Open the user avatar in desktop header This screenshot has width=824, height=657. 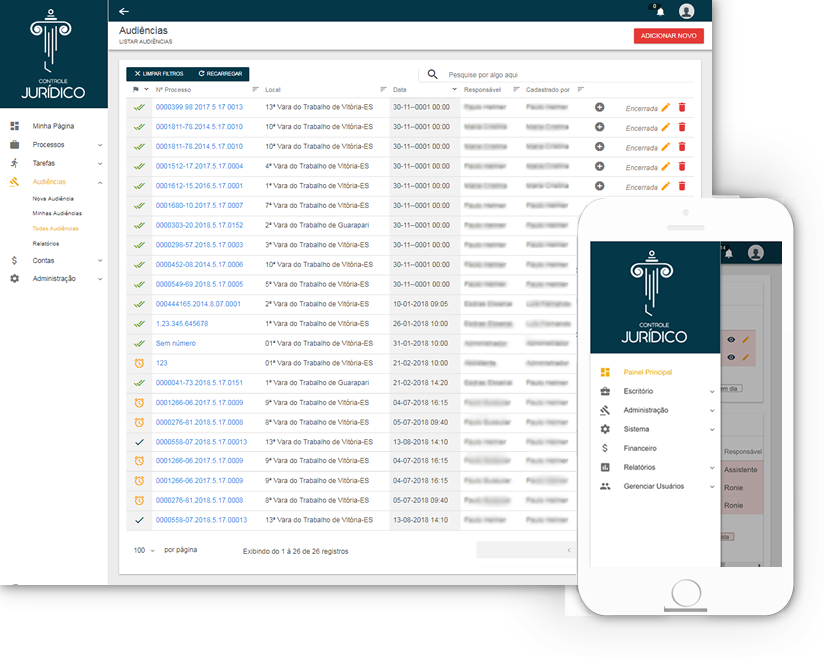coord(686,12)
